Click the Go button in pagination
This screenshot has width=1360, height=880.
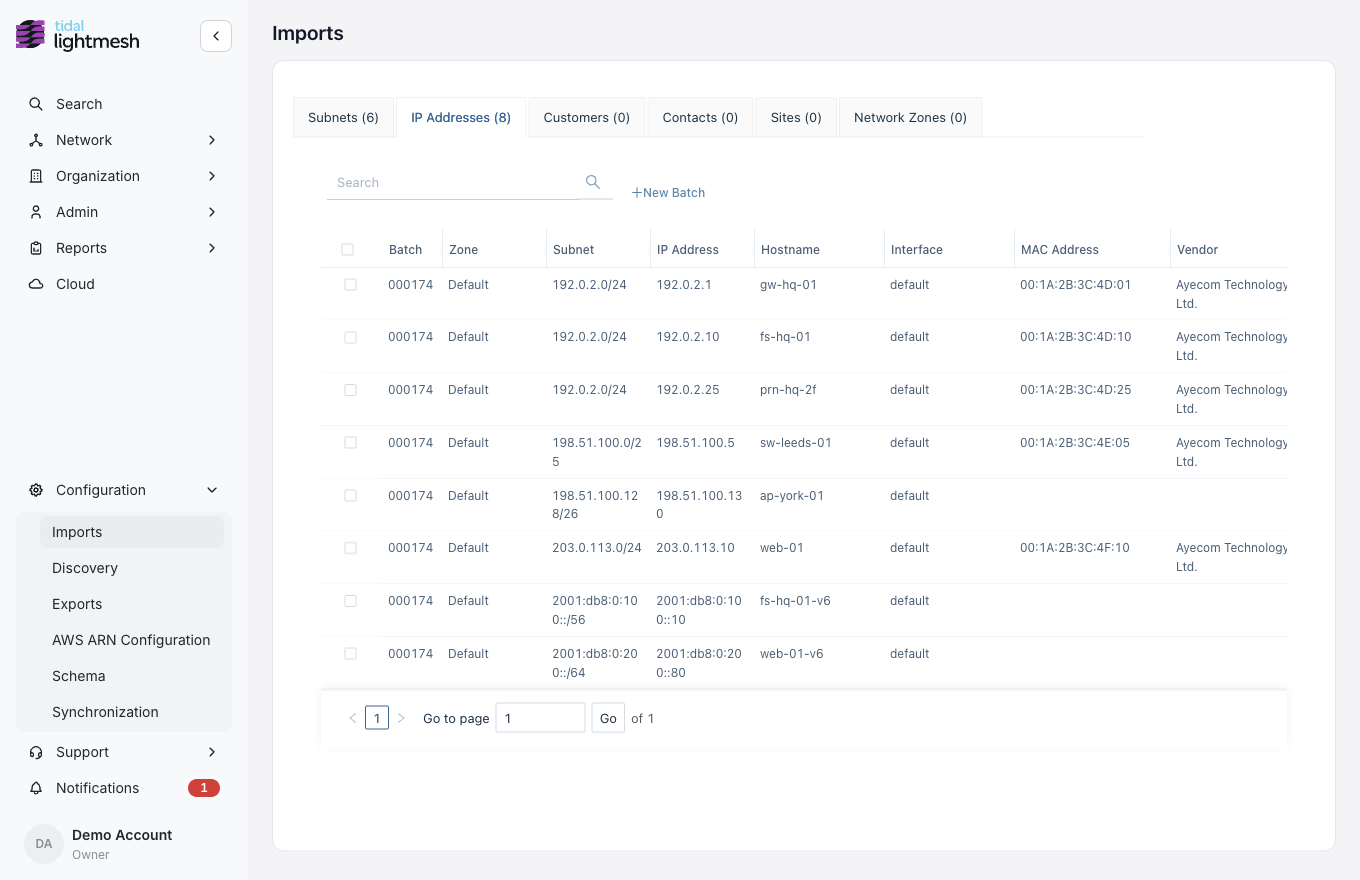(x=608, y=718)
